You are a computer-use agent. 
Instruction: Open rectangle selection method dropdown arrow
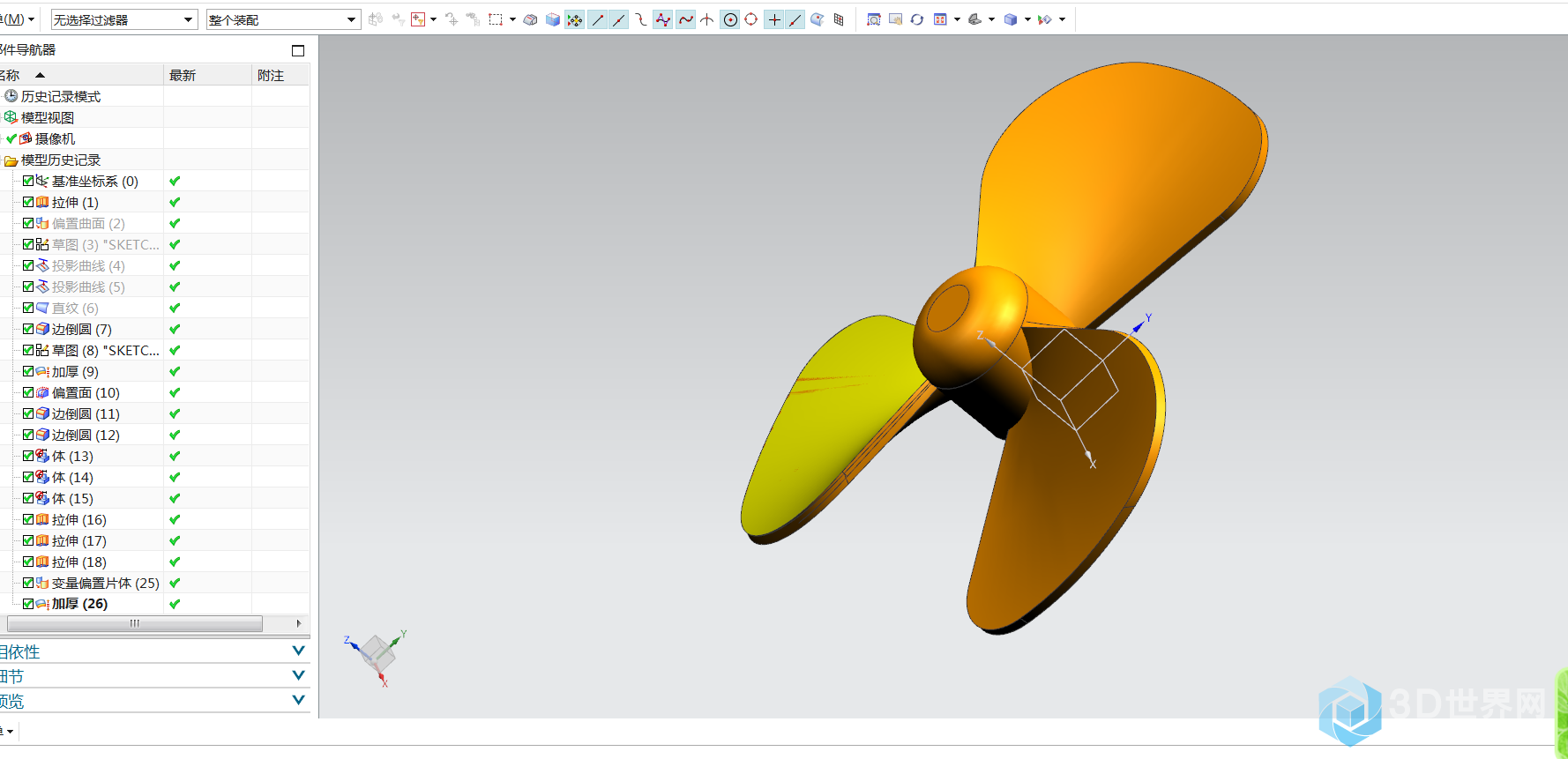[x=512, y=19]
